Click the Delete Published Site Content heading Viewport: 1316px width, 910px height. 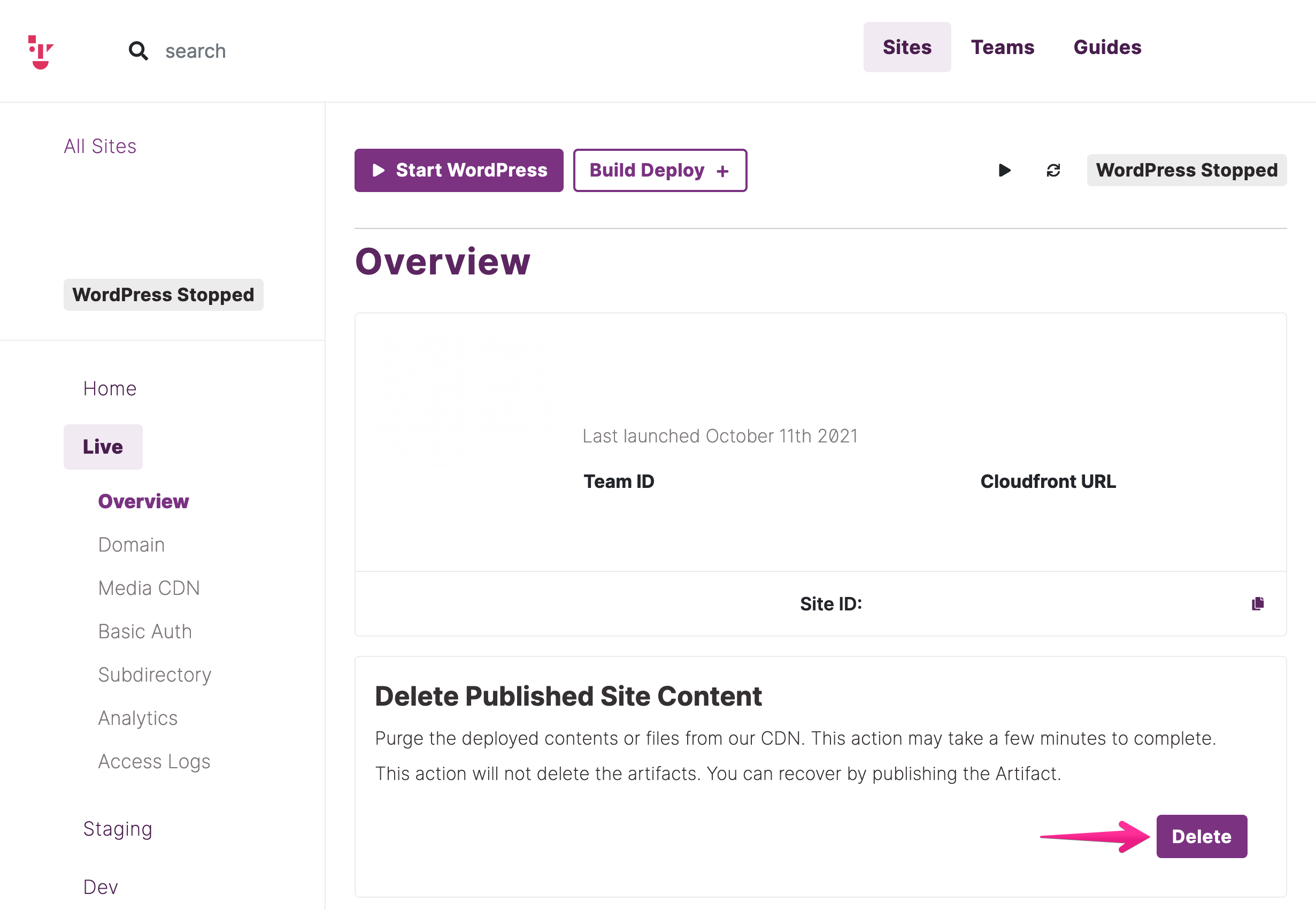point(568,696)
